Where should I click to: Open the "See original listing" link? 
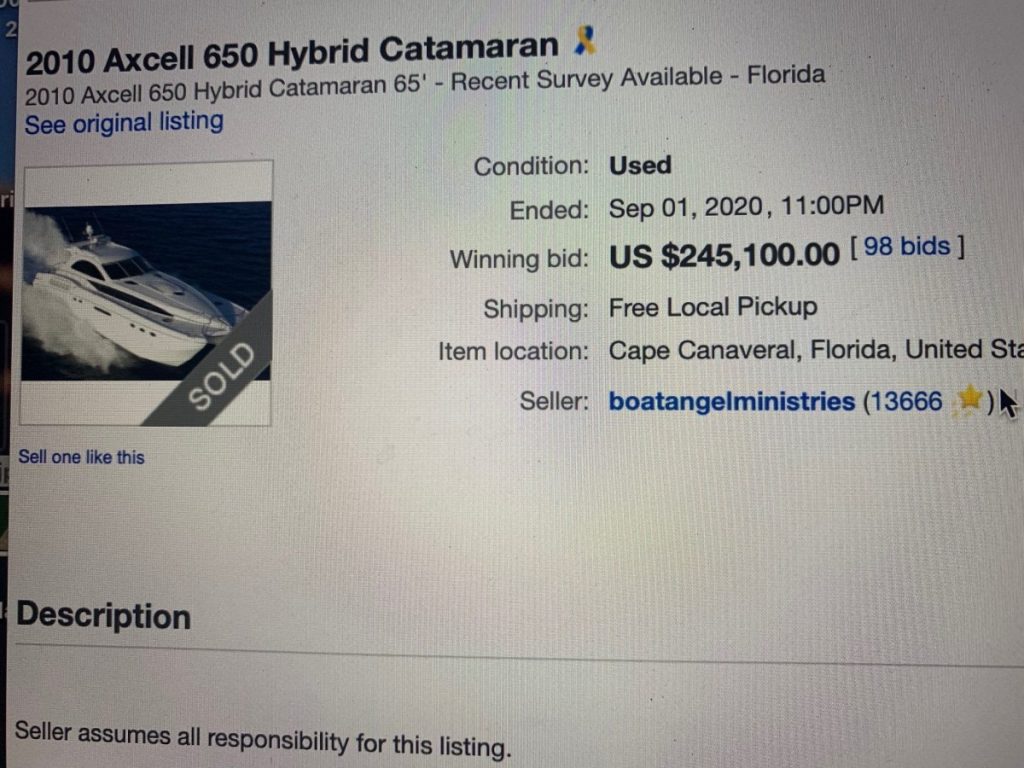pyautogui.click(x=124, y=124)
